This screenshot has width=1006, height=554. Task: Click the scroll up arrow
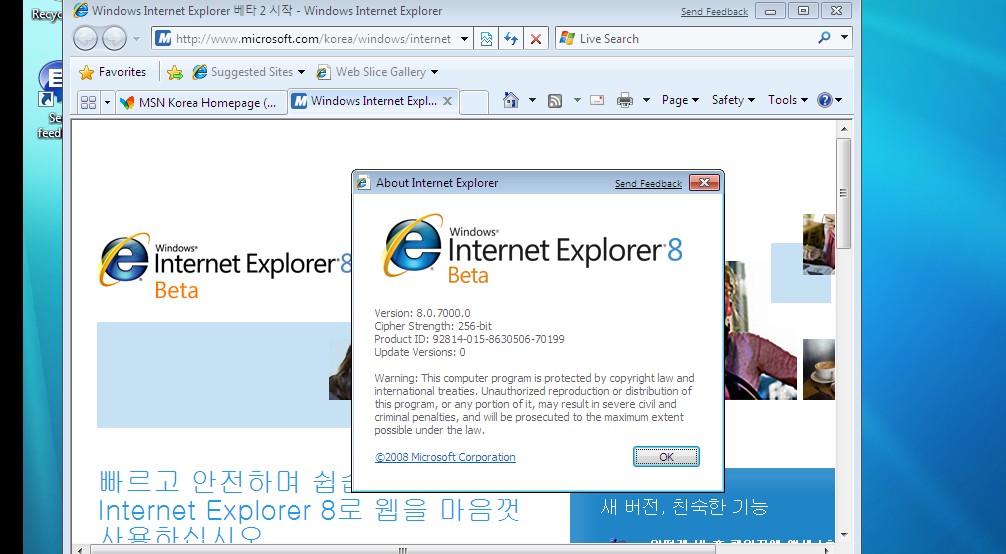click(x=844, y=129)
